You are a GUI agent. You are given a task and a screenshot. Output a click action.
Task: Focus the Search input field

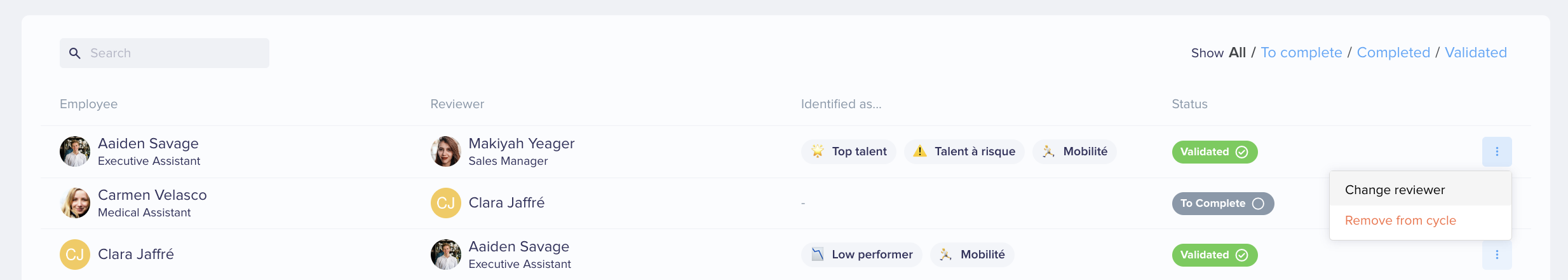[165, 53]
